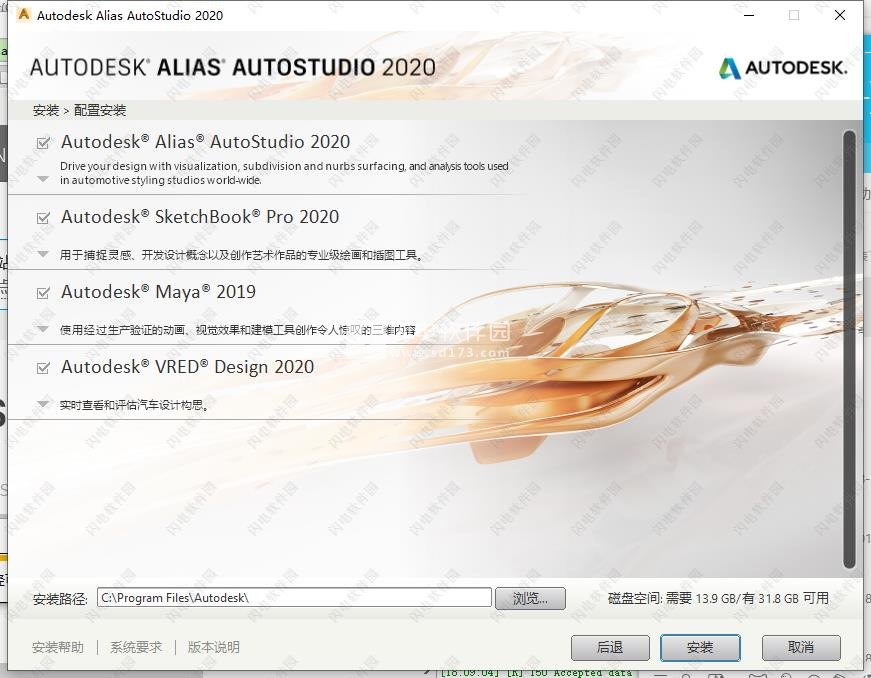The width and height of the screenshot is (871, 678).
Task: Click the installation path input field
Action: (294, 597)
